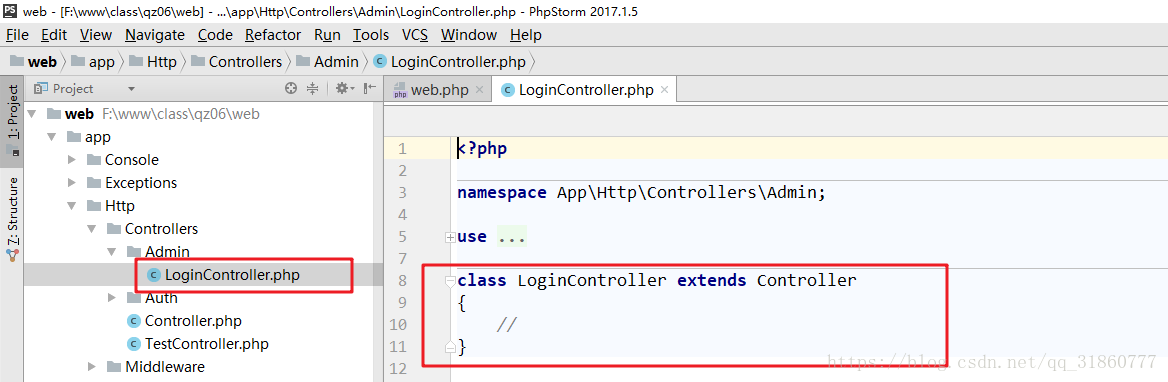This screenshot has height=382, width=1168.
Task: Click the extends keyword on line 8
Action: point(711,281)
